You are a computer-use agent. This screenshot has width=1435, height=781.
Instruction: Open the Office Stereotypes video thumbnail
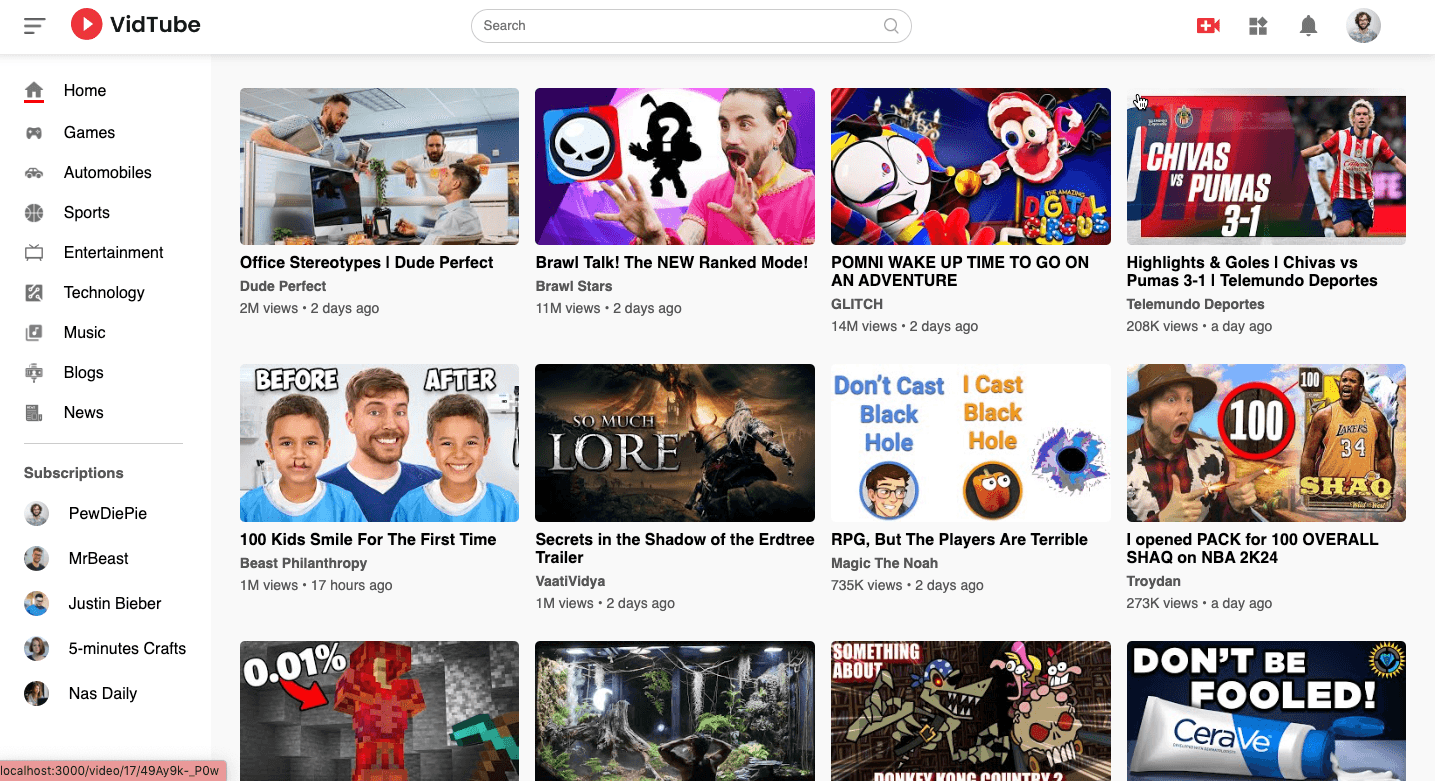click(x=379, y=166)
